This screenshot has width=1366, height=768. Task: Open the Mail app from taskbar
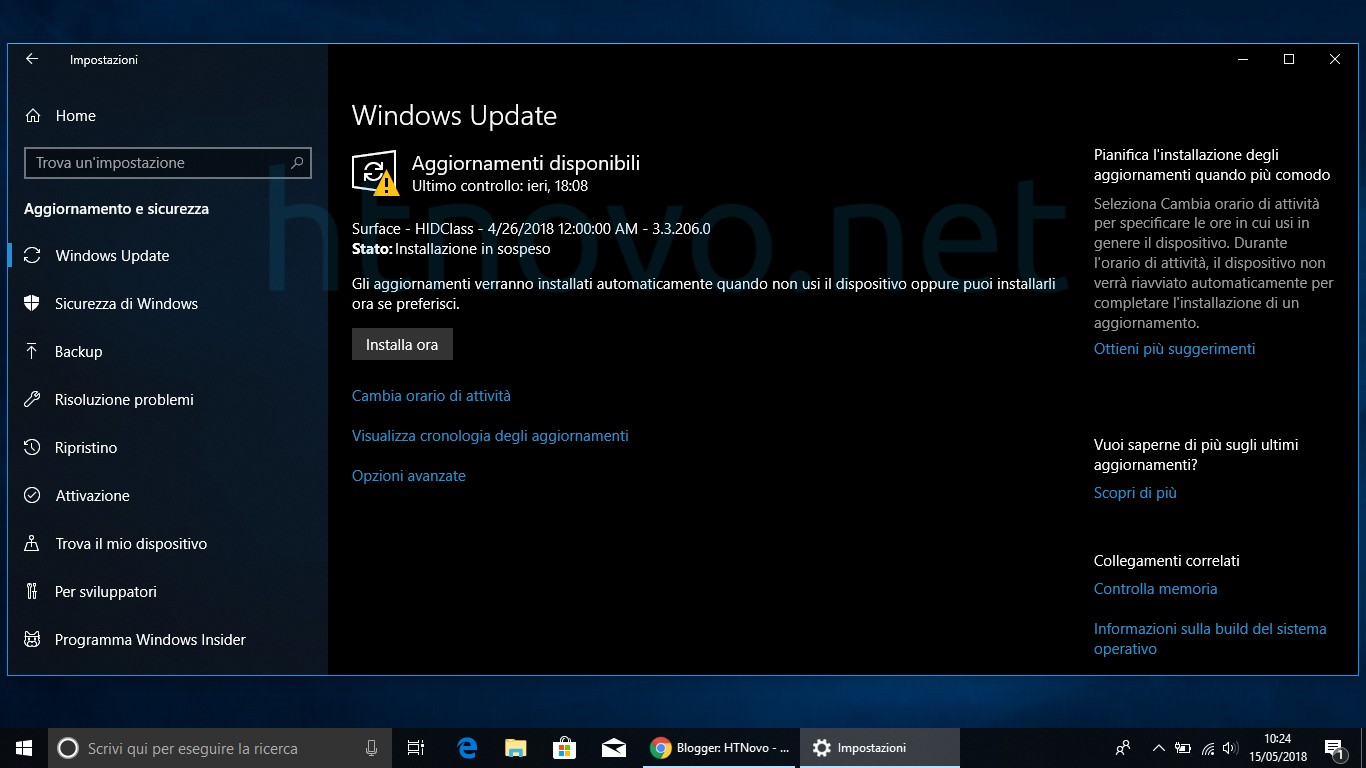click(x=613, y=748)
